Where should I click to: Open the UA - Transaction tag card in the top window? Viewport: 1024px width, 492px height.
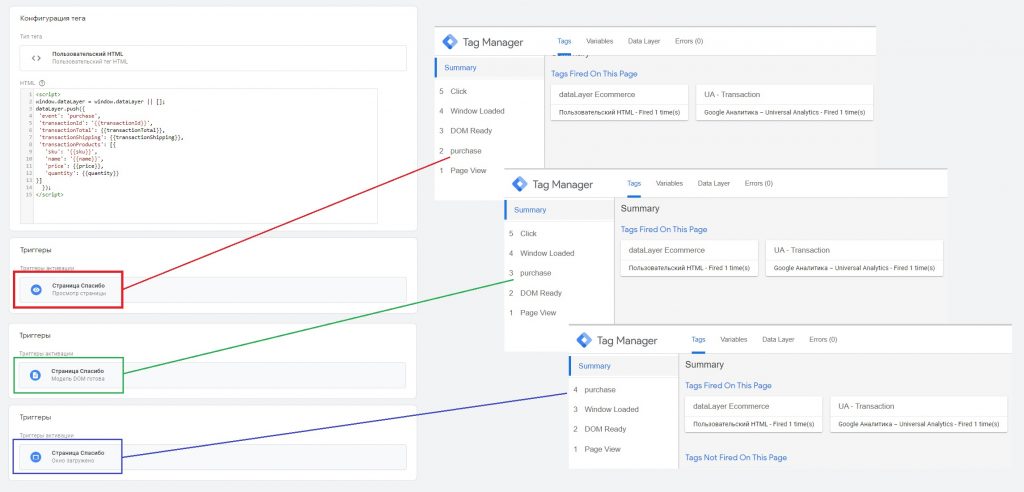coord(784,103)
